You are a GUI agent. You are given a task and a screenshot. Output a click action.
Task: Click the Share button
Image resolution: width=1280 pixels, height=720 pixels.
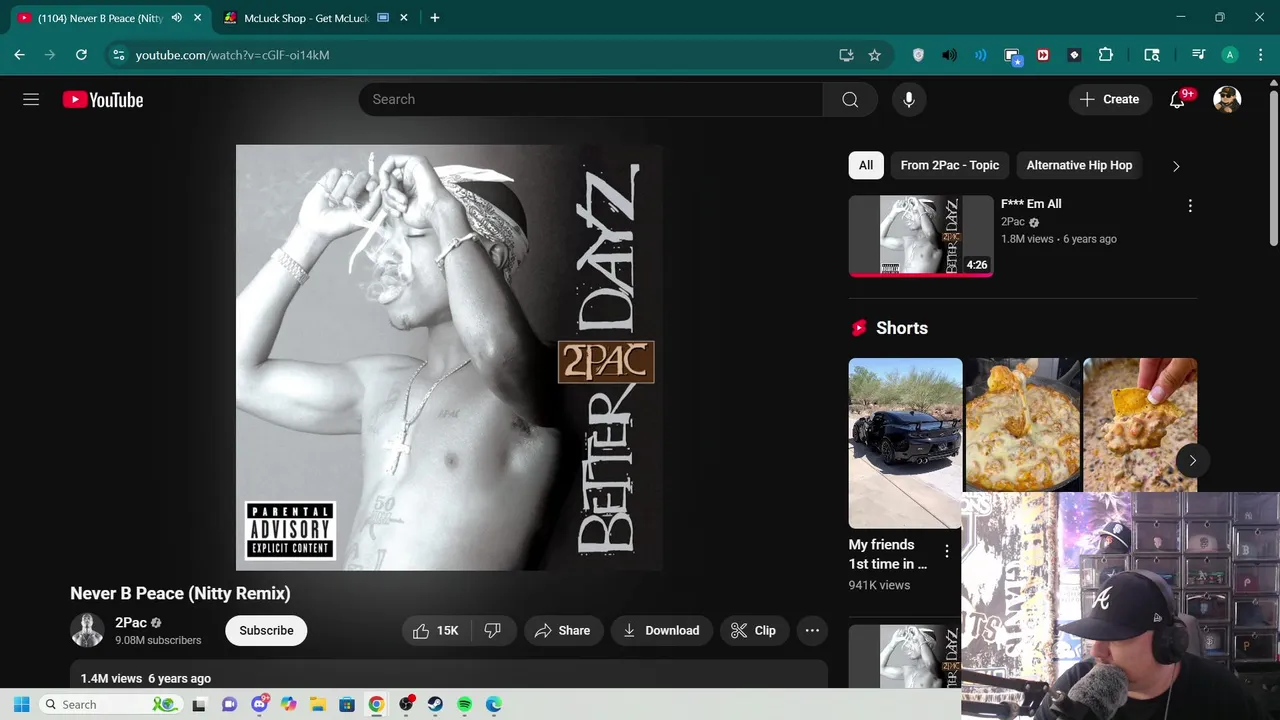[563, 630]
